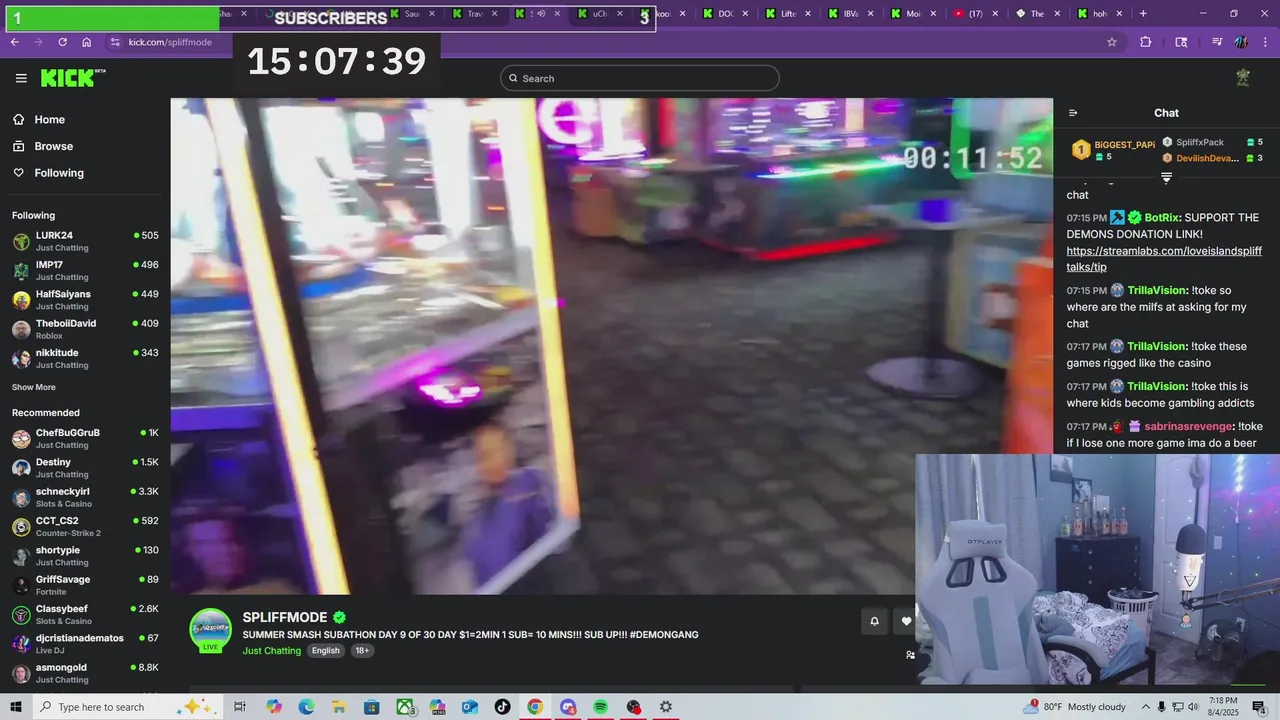The image size is (1280, 720).
Task: Bookmark this page with star icon
Action: pos(1111,42)
